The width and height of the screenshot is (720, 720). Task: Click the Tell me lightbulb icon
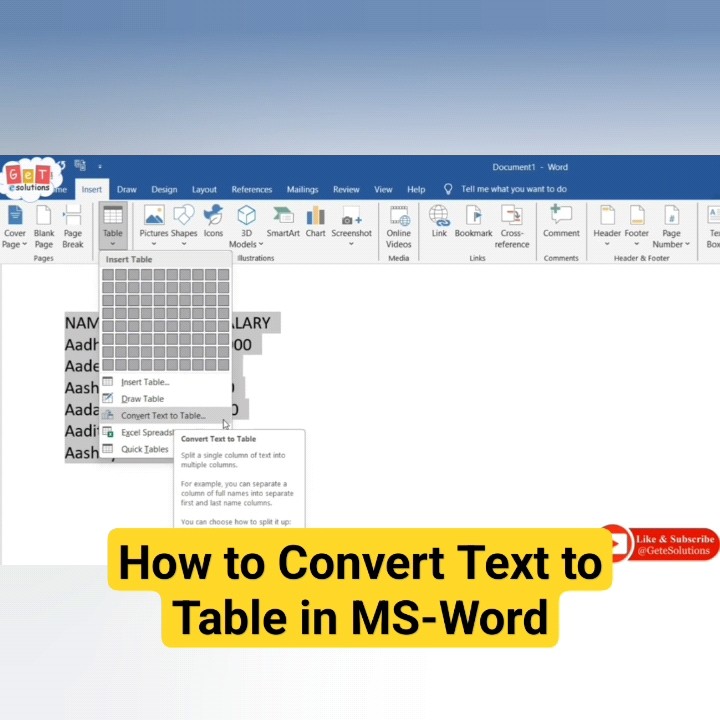pyautogui.click(x=448, y=189)
